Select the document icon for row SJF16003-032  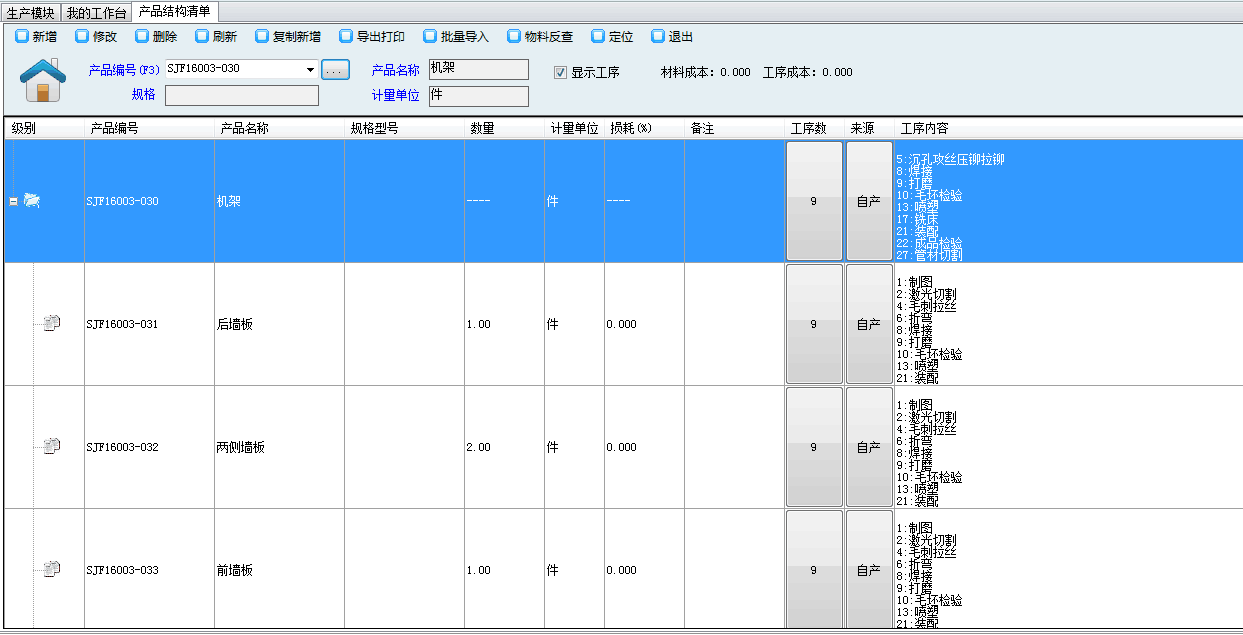[52, 446]
